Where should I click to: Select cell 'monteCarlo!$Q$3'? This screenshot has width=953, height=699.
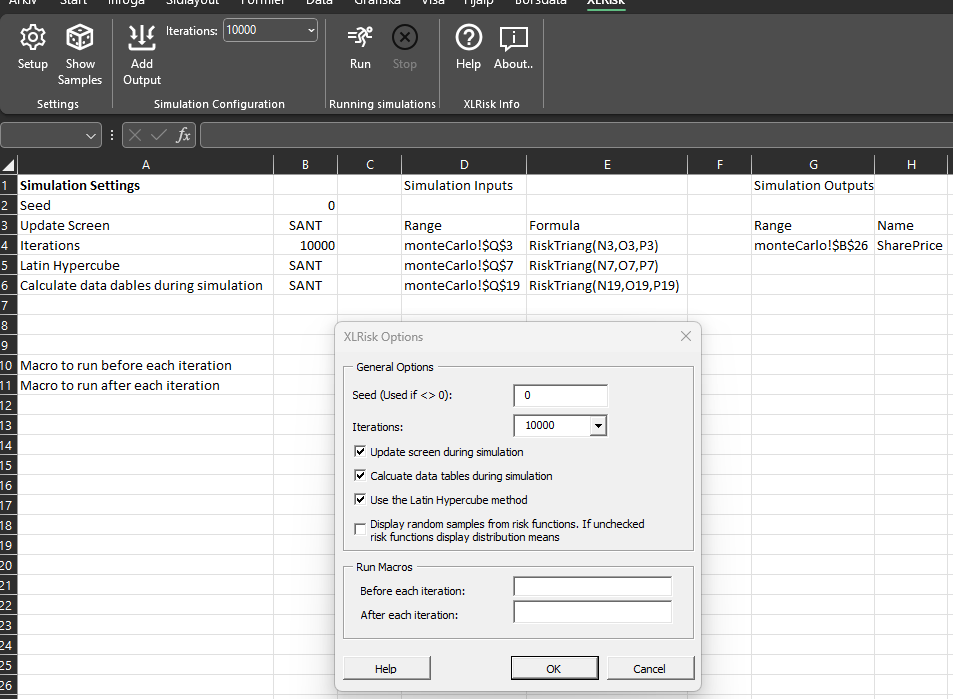464,245
